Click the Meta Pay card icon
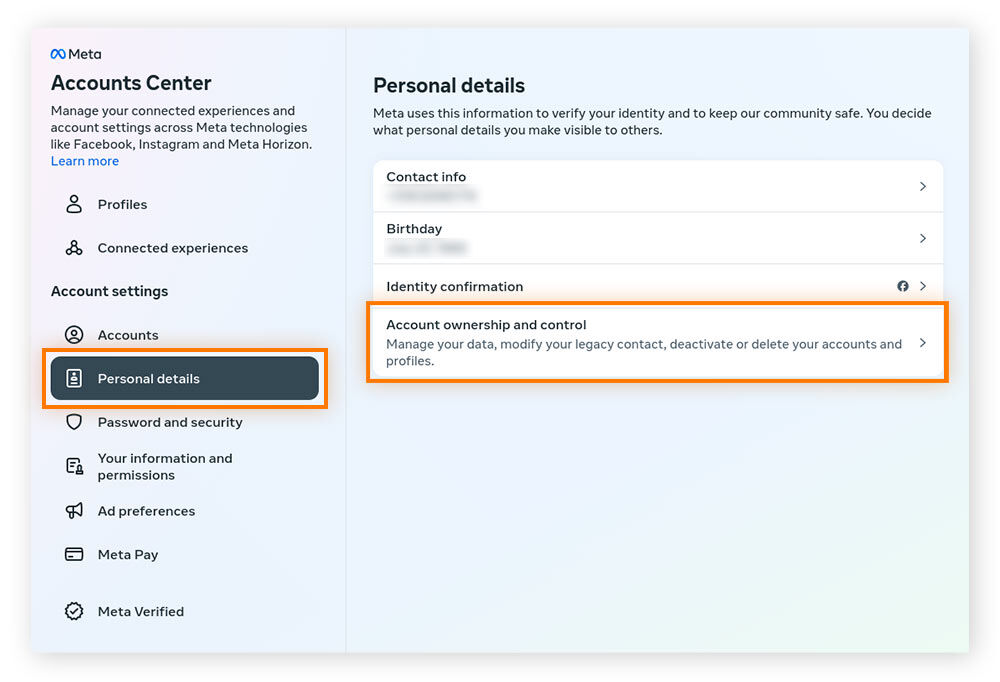Image resolution: width=1000 pixels, height=682 pixels. click(74, 554)
